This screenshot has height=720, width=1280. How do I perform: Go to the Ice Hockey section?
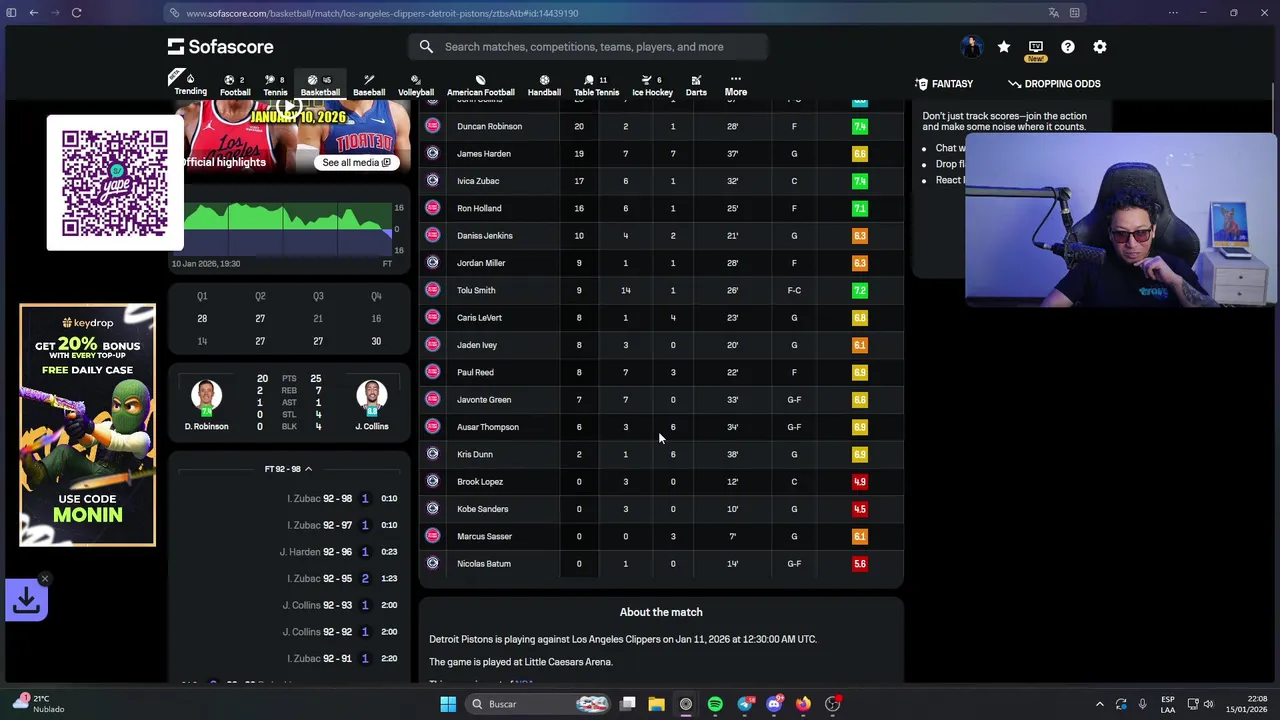652,85
